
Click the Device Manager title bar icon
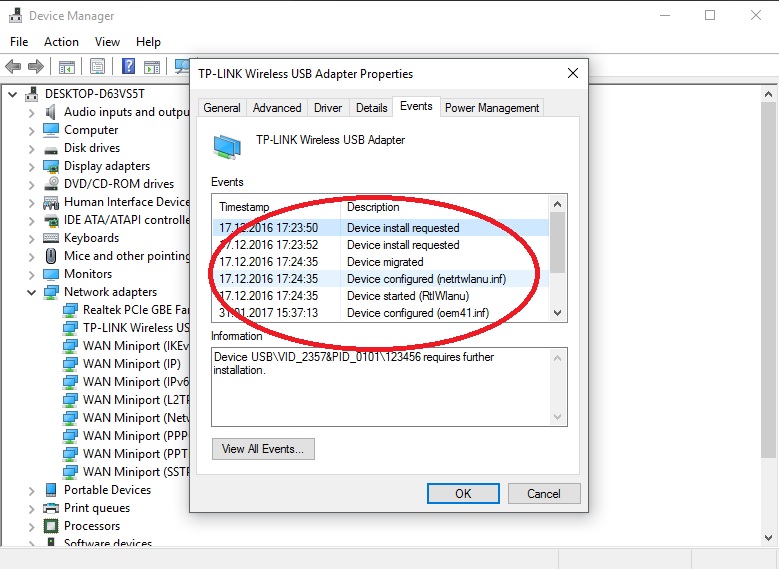point(15,15)
